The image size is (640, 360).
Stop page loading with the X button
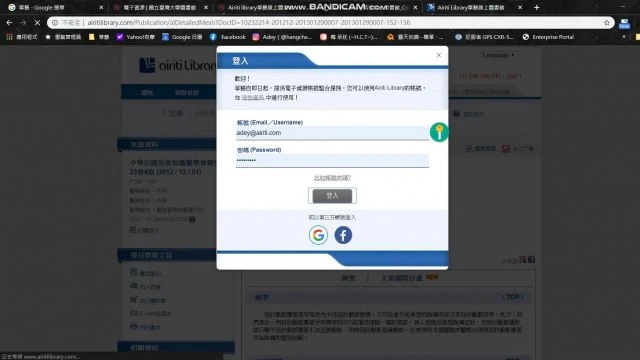point(37,23)
